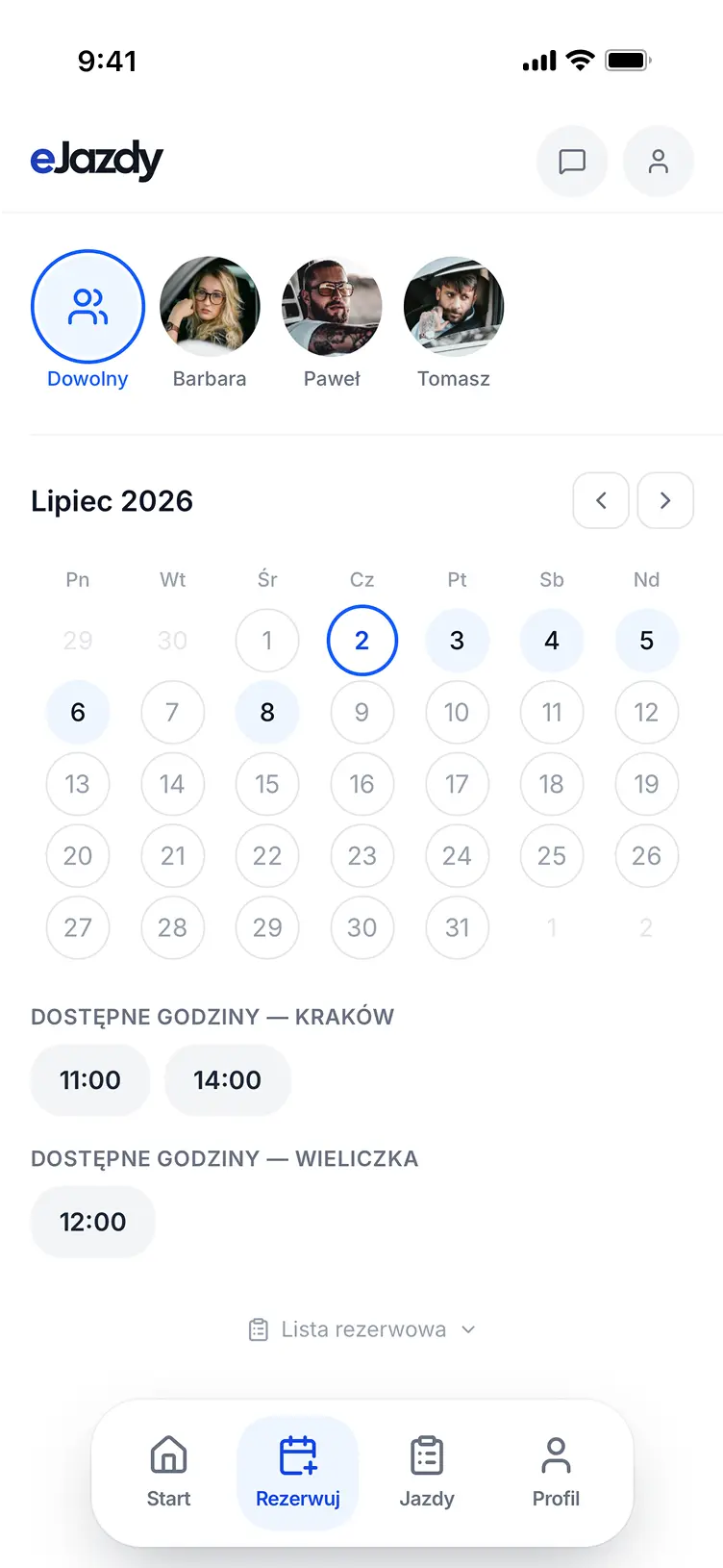Go to next month arrow

point(665,500)
